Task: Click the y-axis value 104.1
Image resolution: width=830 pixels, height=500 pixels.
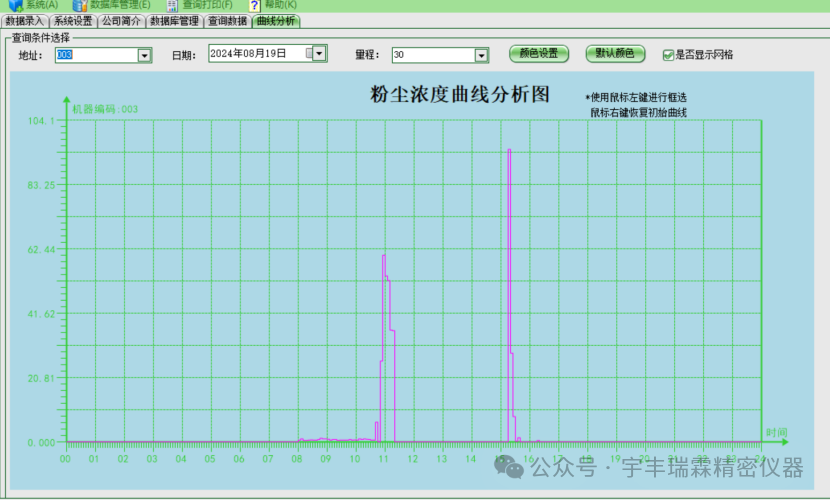Action: [41, 121]
